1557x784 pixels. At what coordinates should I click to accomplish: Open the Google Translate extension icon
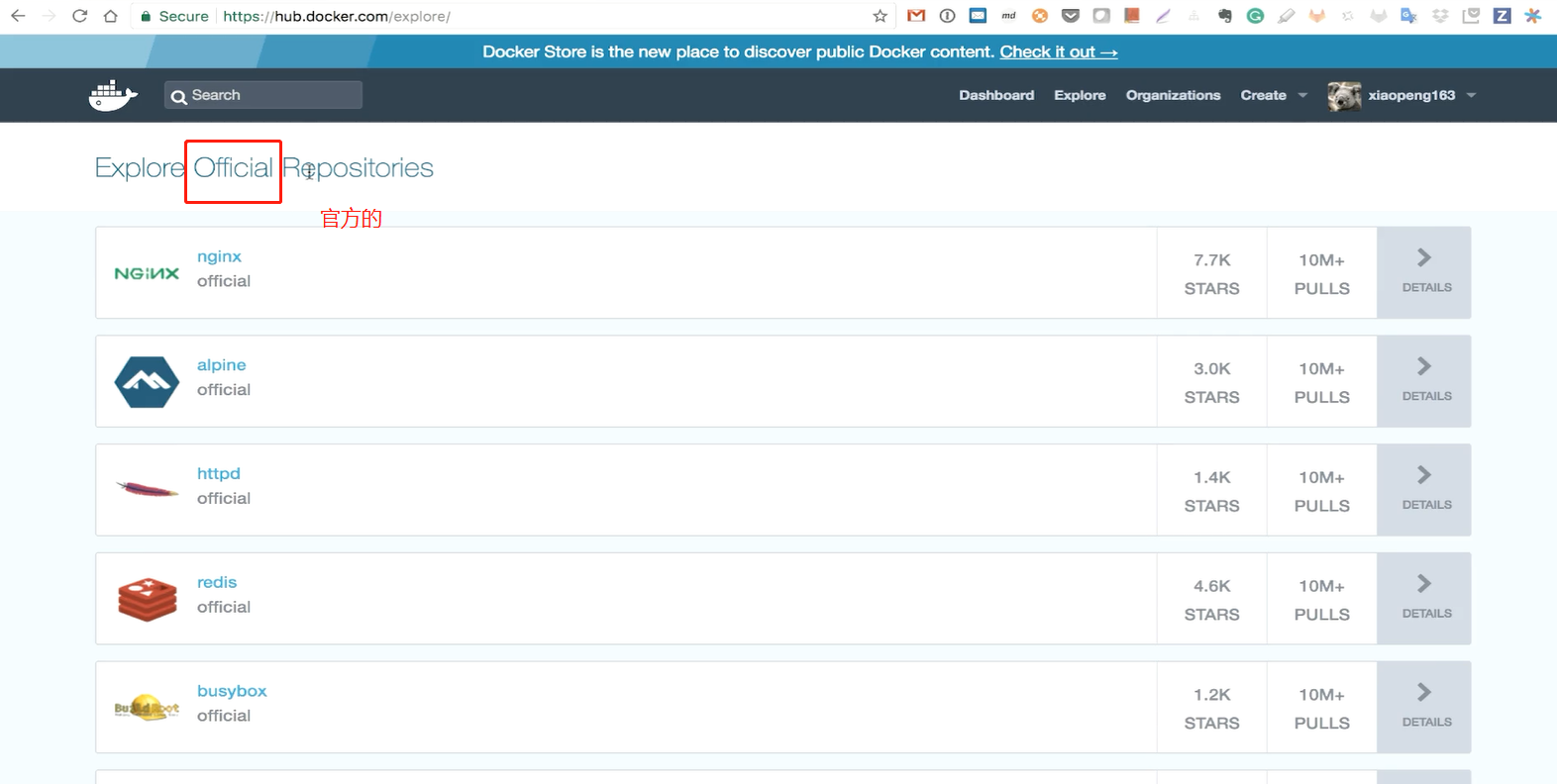click(1408, 16)
